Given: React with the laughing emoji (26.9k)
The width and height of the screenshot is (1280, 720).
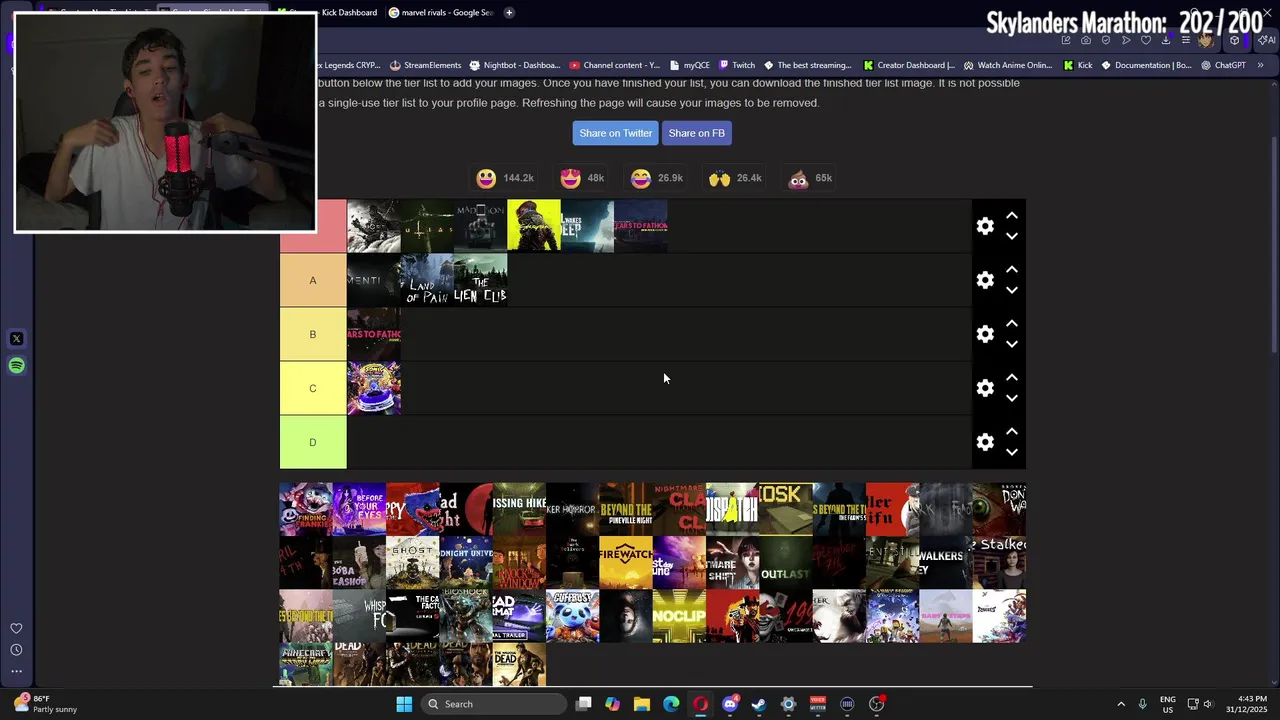Looking at the screenshot, I should (x=641, y=178).
